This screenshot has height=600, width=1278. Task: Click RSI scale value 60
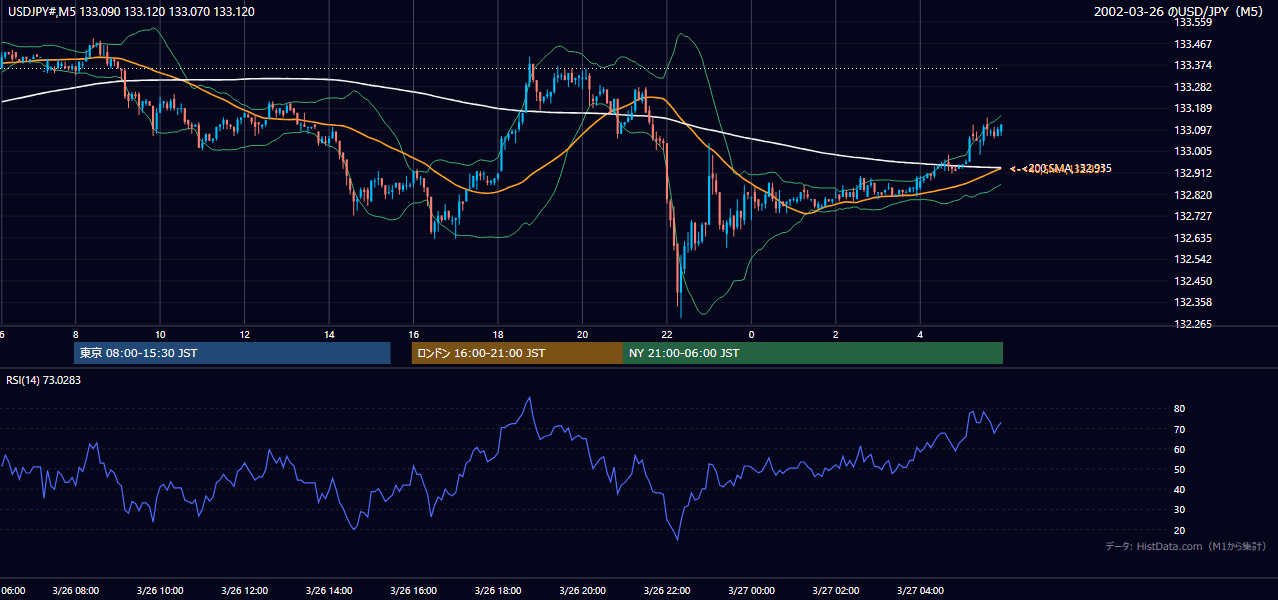1180,449
